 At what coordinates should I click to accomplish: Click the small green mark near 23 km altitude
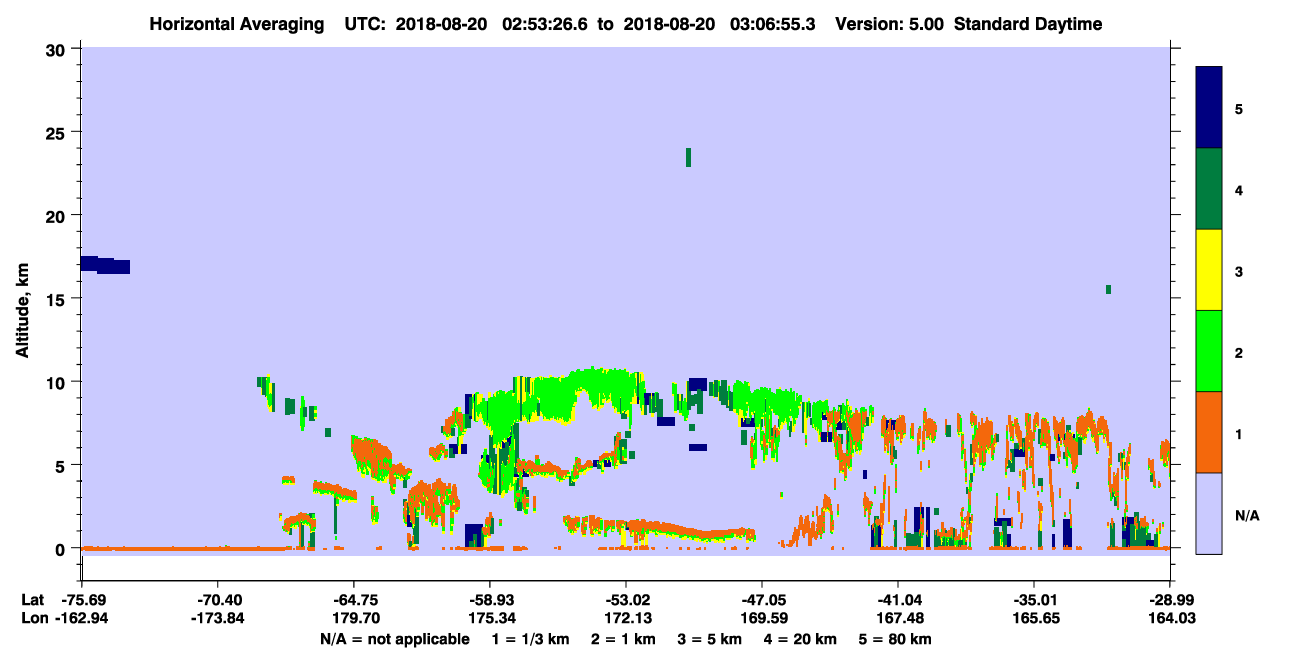[688, 157]
